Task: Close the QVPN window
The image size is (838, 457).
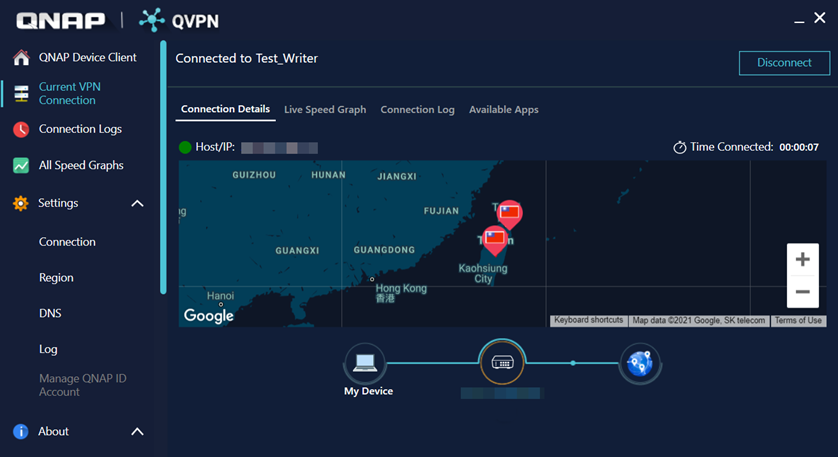Action: (x=819, y=18)
